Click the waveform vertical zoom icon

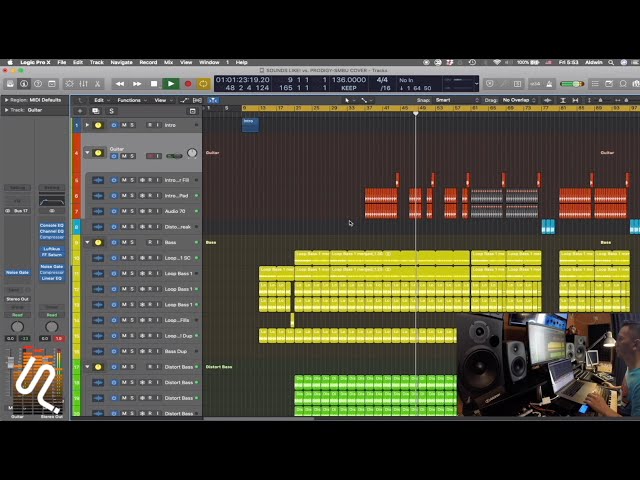(x=548, y=100)
